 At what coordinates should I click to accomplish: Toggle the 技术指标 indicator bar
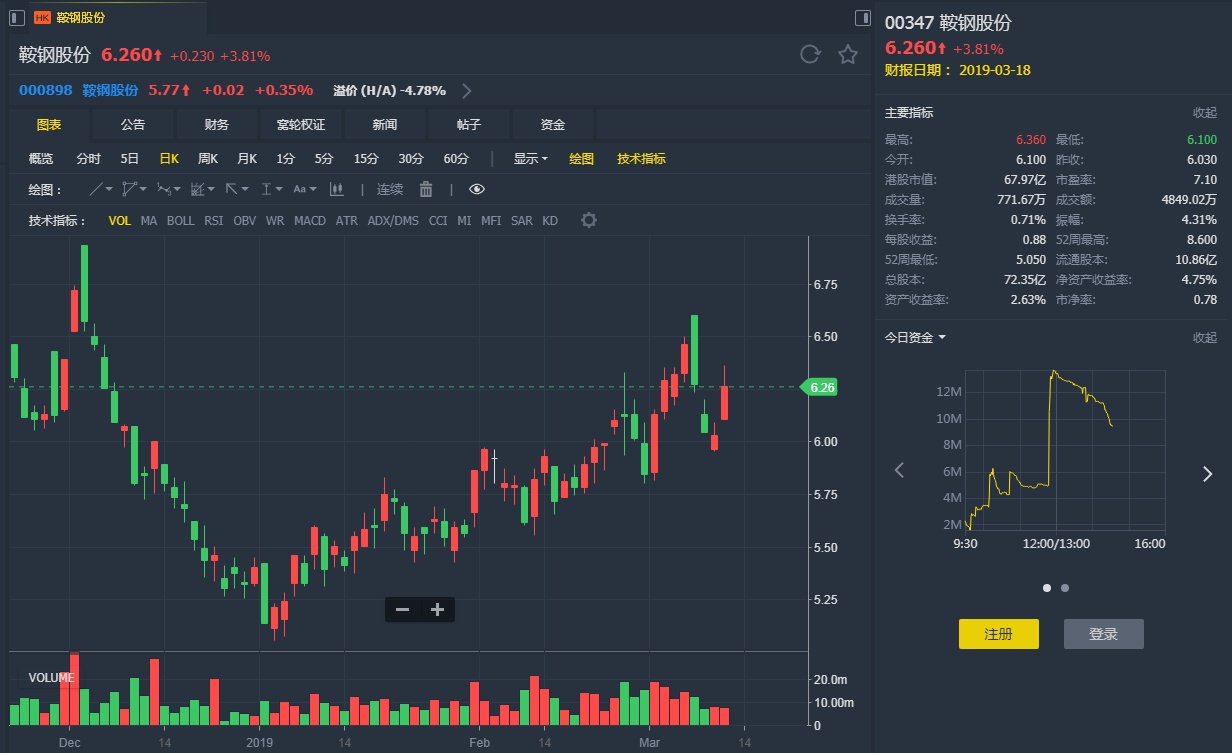coord(641,158)
